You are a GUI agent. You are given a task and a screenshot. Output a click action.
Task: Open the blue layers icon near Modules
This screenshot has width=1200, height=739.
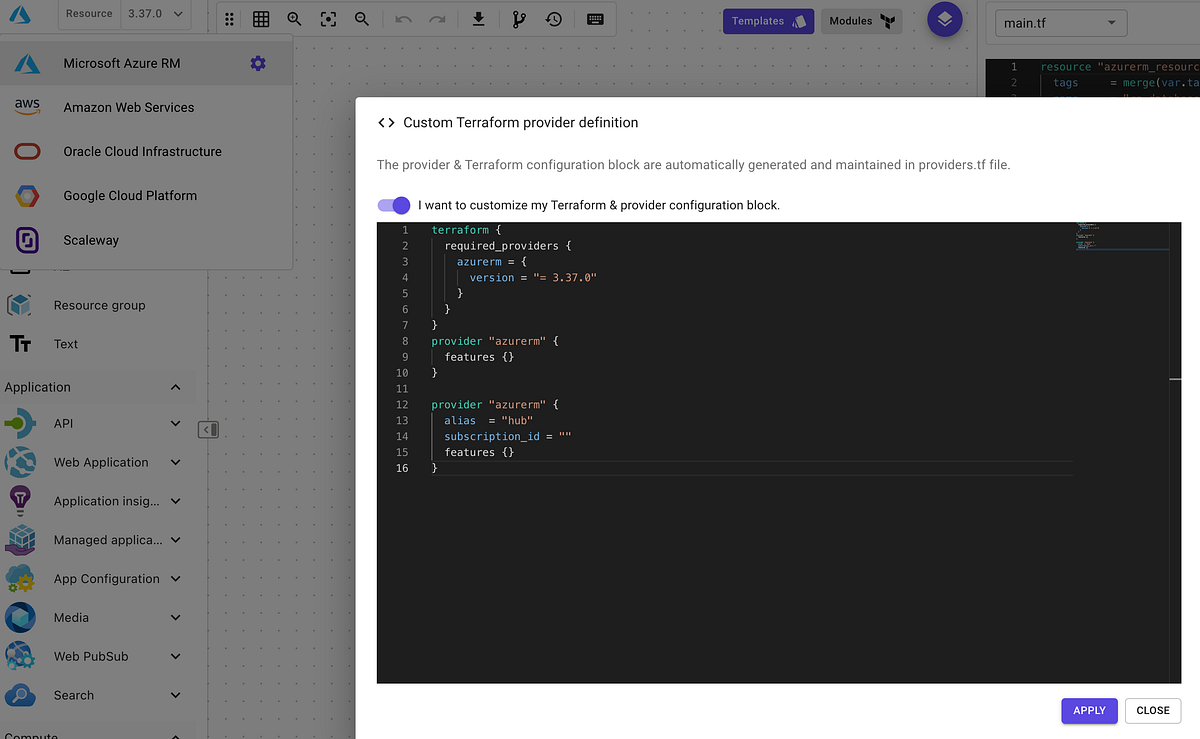tap(944, 18)
